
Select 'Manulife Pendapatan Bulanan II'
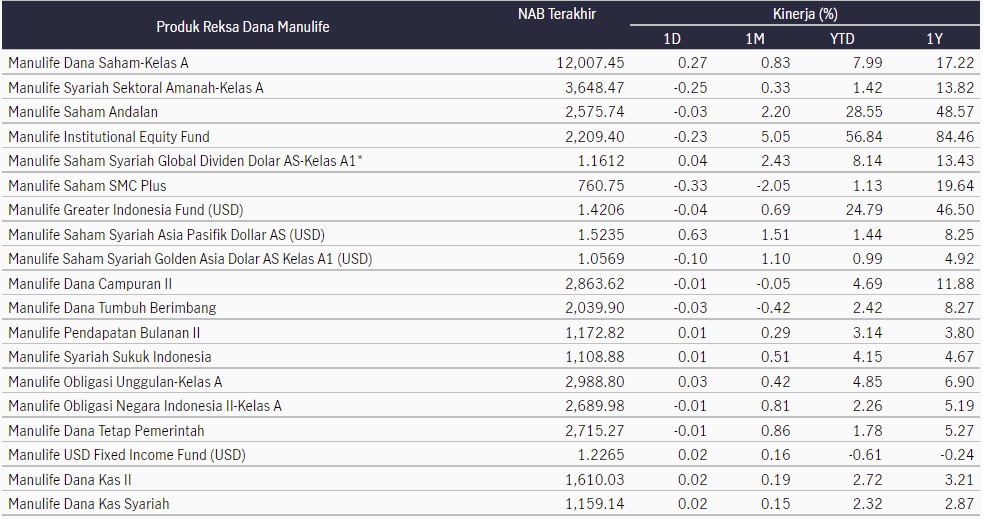pos(104,333)
